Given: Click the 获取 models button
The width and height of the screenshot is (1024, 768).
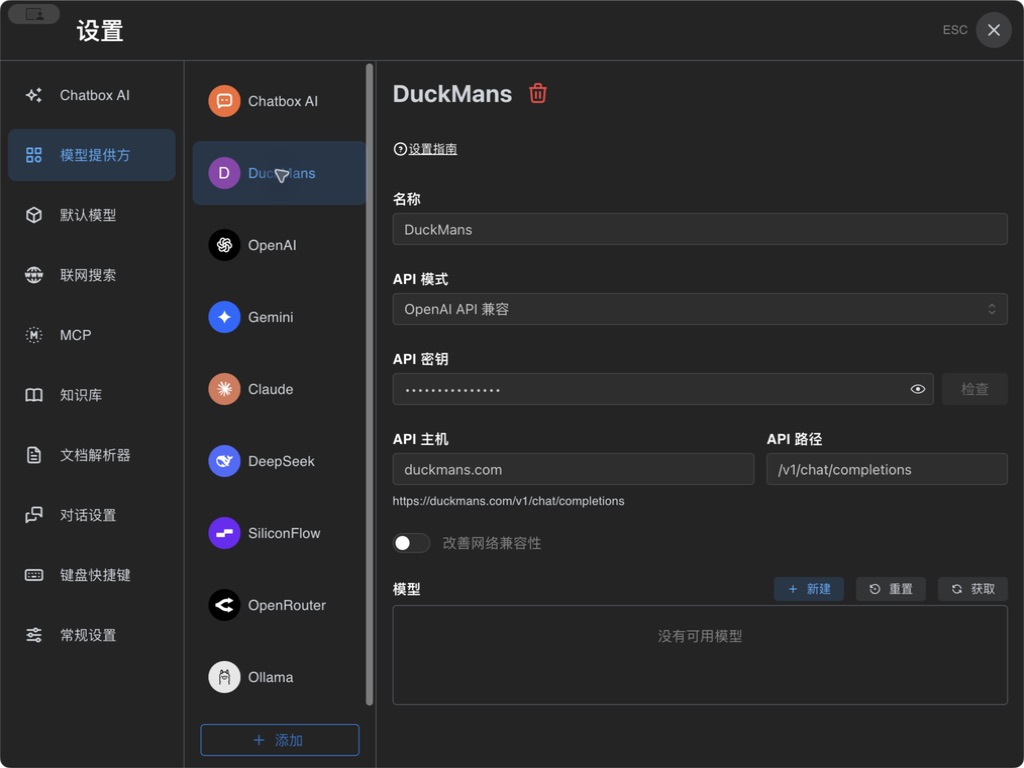Looking at the screenshot, I should pyautogui.click(x=973, y=589).
